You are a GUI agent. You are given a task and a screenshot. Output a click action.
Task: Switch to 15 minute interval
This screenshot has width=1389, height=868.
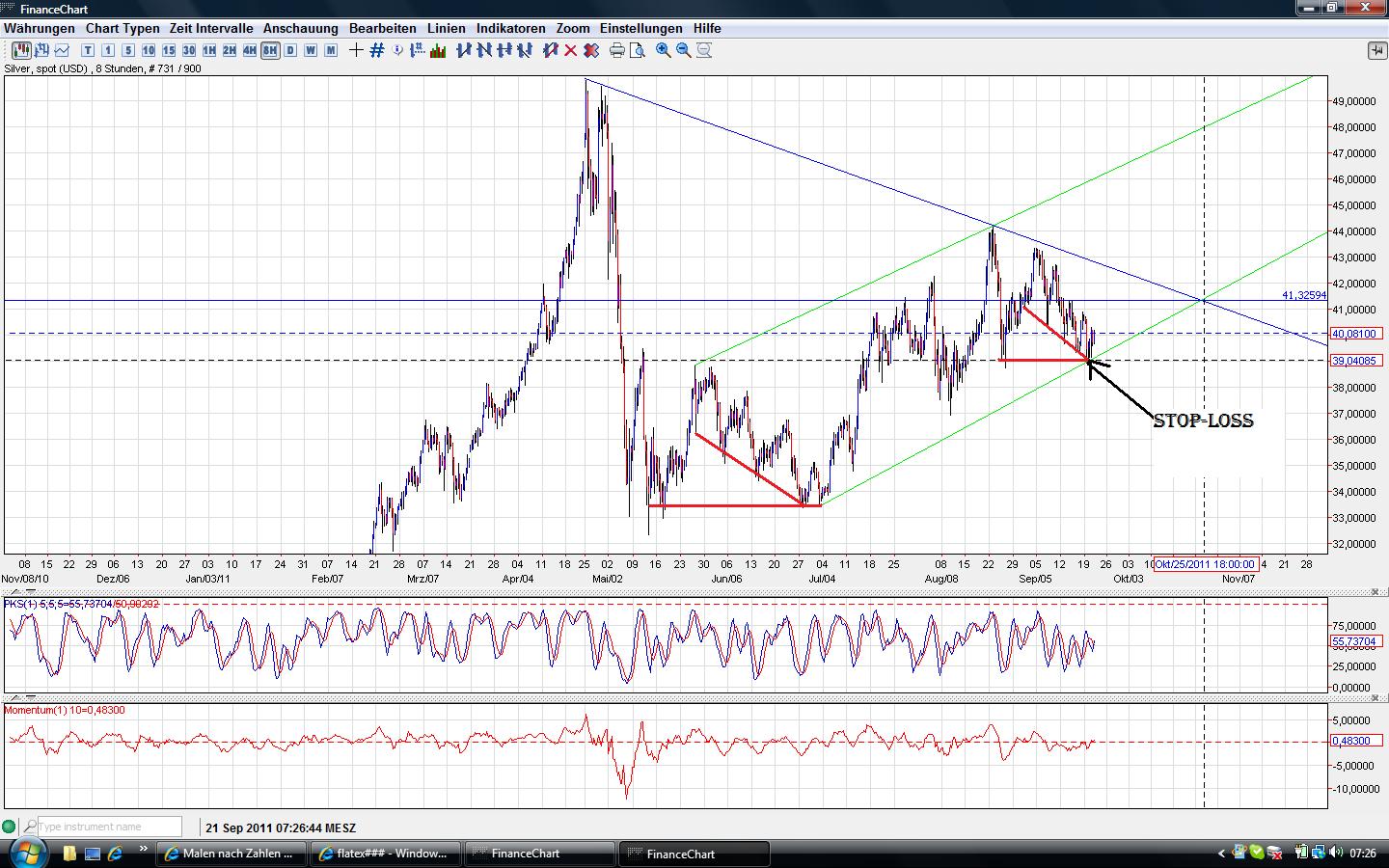(x=169, y=50)
